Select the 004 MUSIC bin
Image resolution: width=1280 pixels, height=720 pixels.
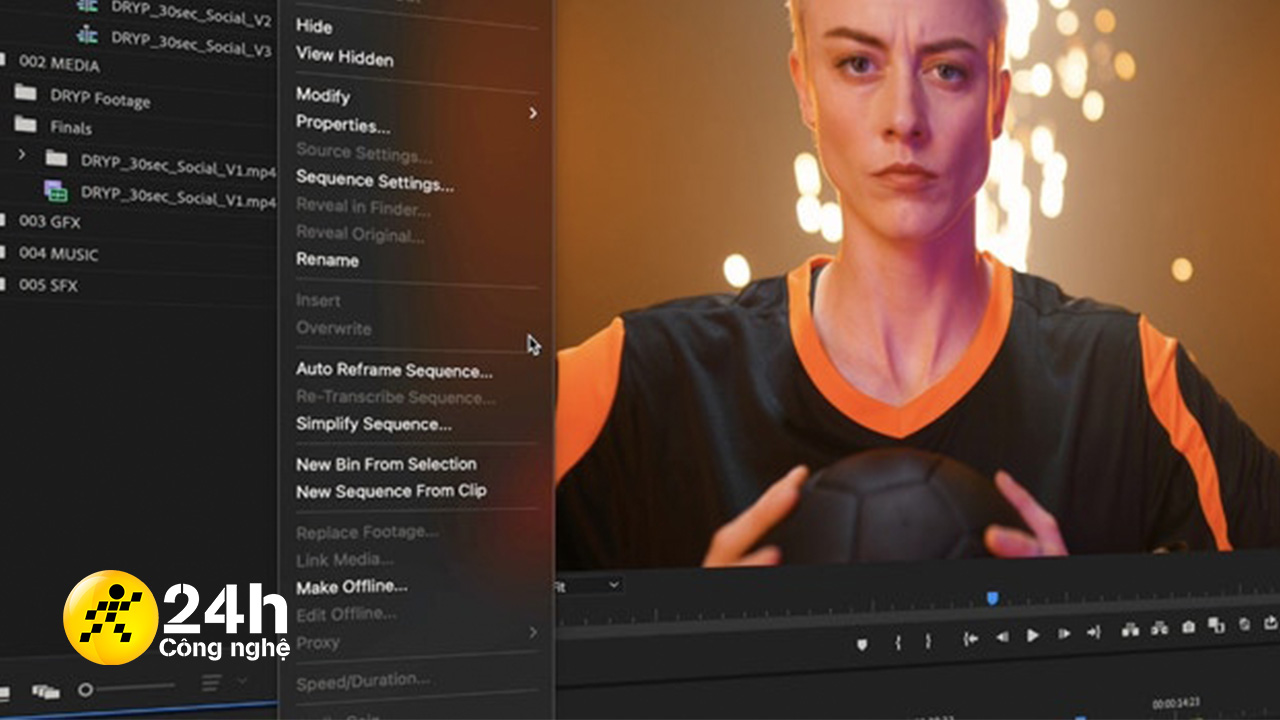coord(59,254)
